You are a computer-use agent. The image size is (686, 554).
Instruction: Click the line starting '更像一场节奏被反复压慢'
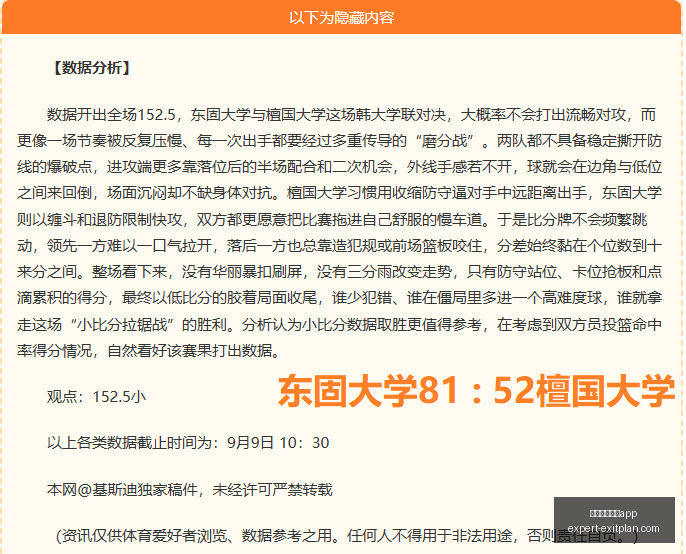340,141
